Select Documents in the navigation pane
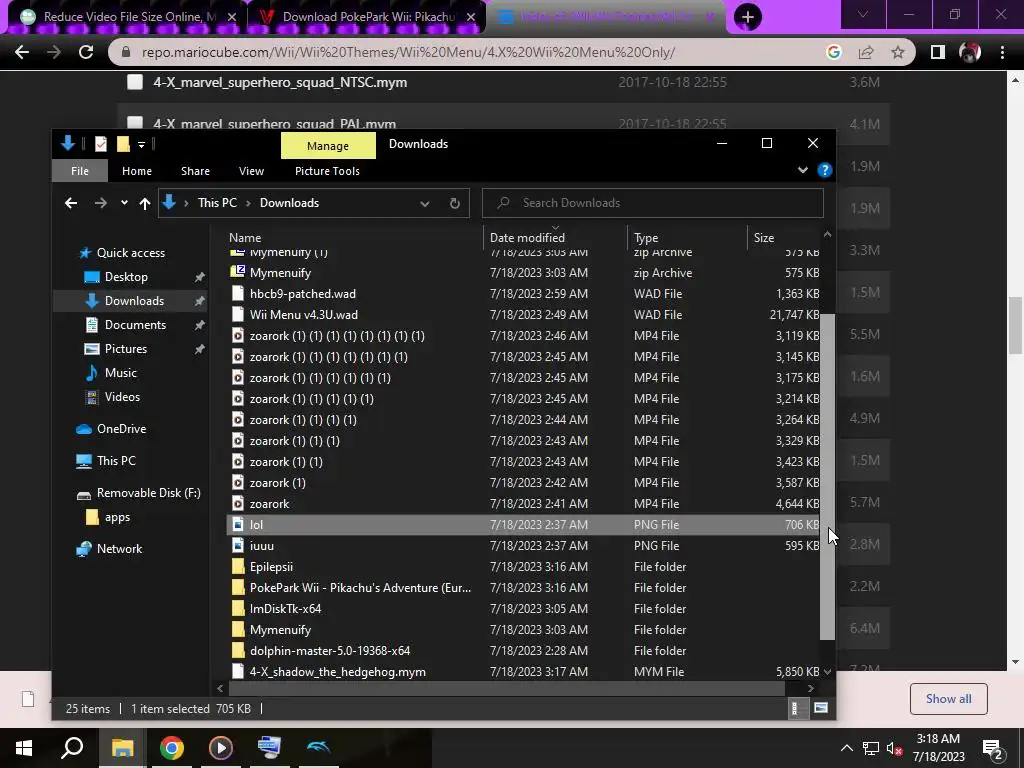 pos(135,325)
